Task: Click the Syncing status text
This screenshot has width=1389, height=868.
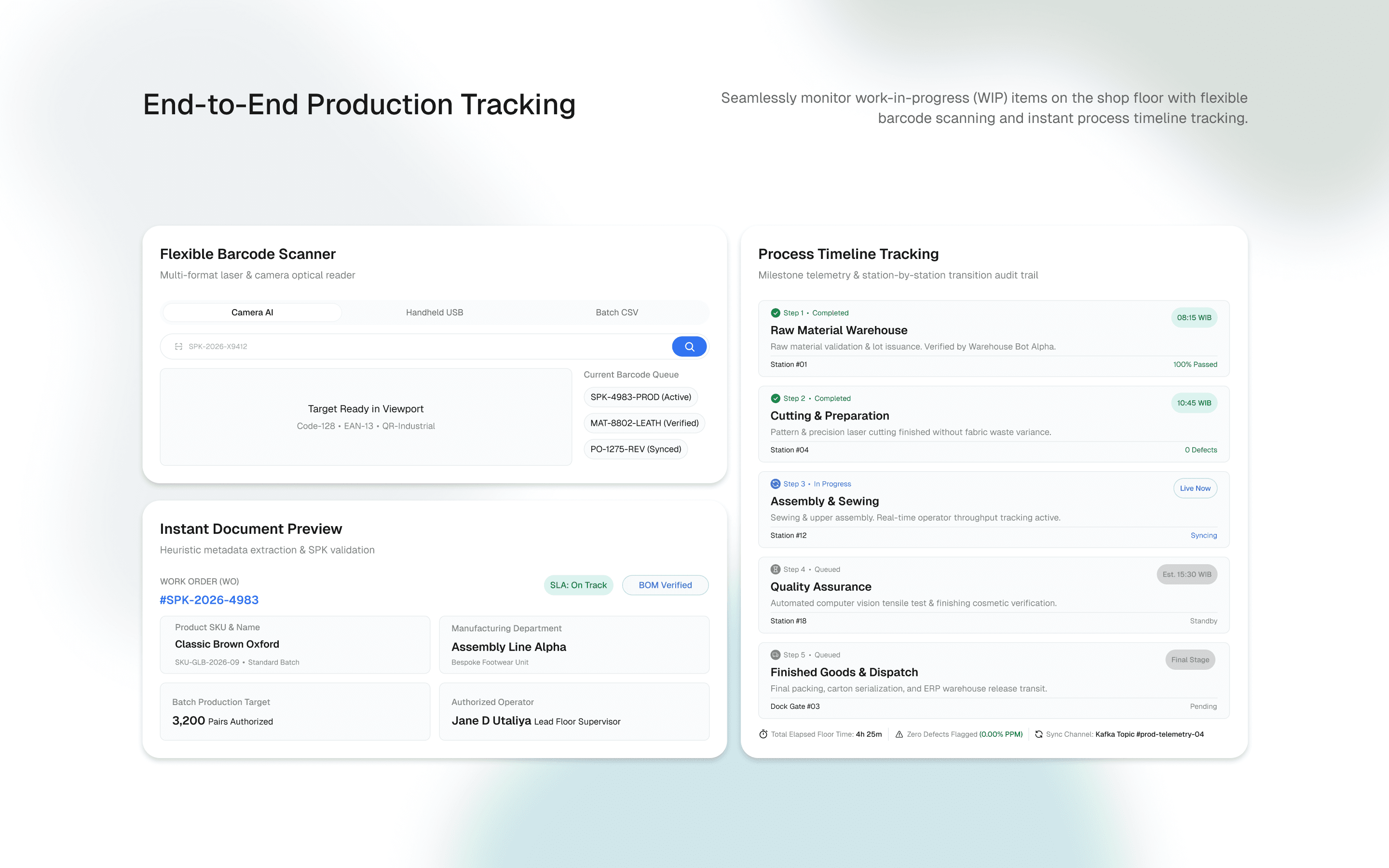Action: pos(1204,536)
